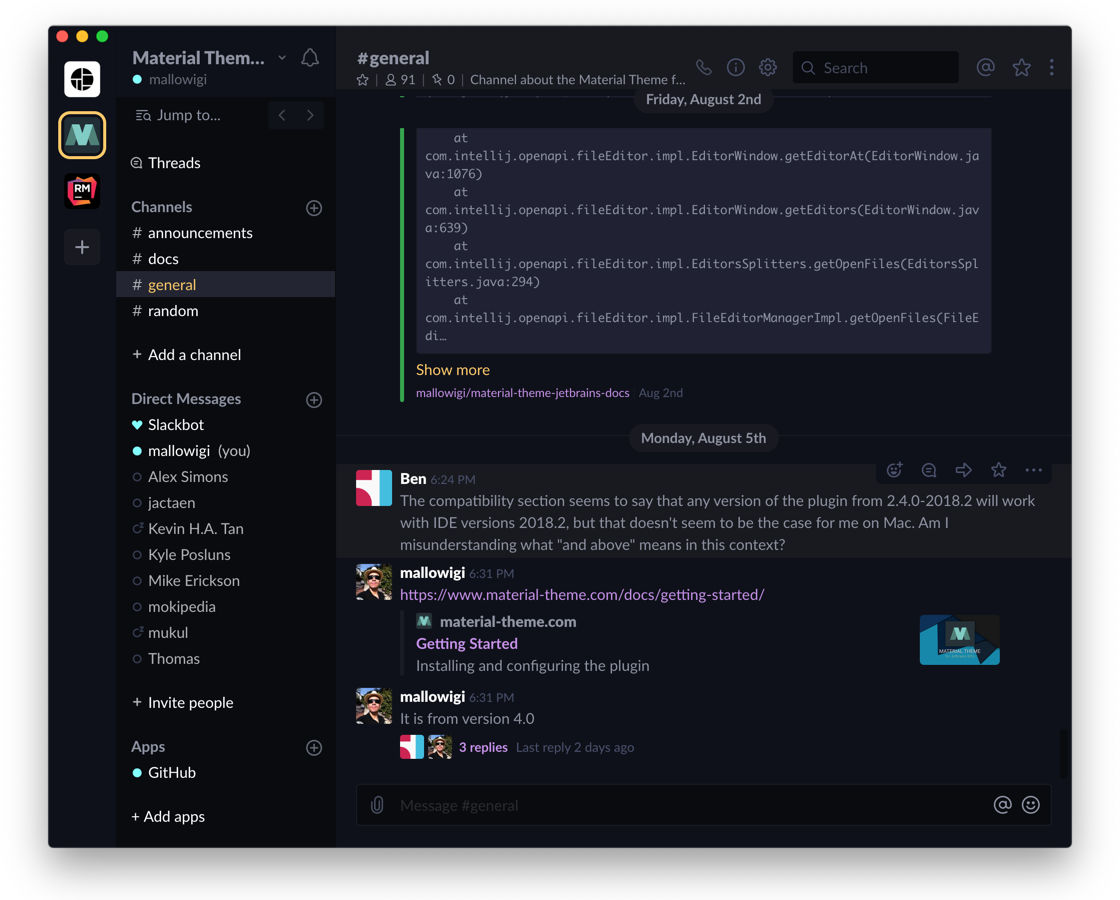The height and width of the screenshot is (900, 1120).
Task: Open direct message with Alex Simons
Action: click(x=225, y=476)
